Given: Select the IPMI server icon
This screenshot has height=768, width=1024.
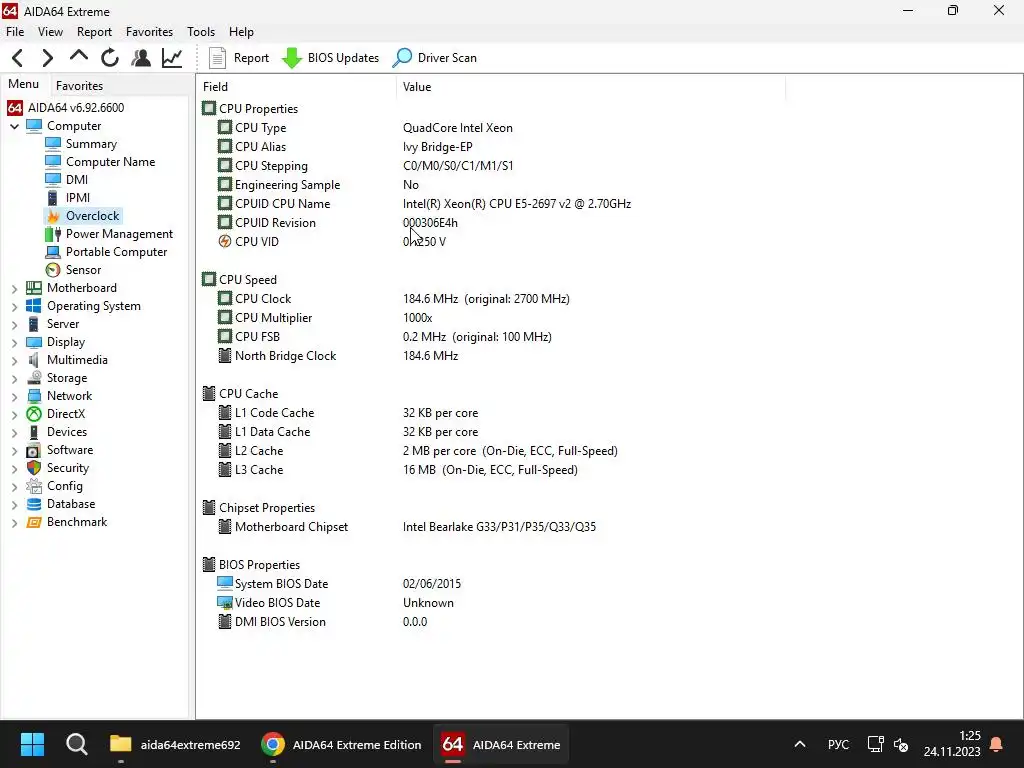Looking at the screenshot, I should point(53,198).
